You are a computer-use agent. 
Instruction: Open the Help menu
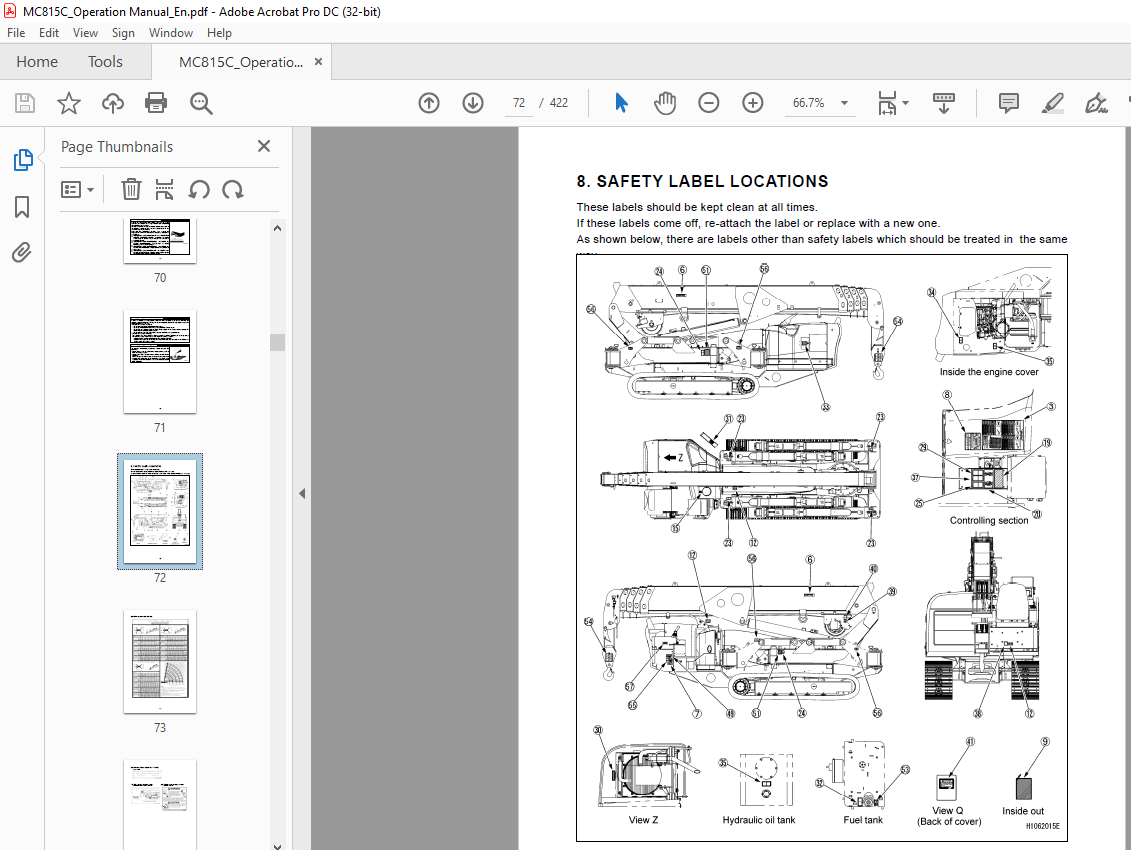point(219,32)
